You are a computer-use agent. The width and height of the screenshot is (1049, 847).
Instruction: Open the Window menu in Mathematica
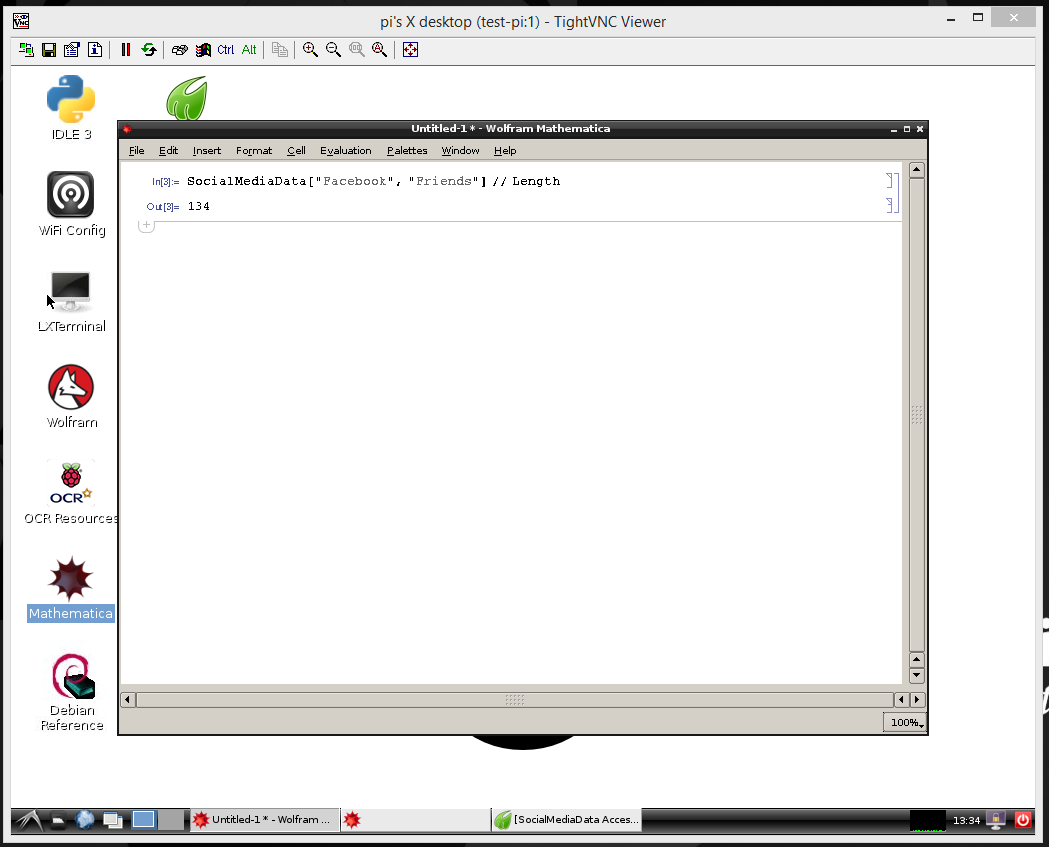[460, 151]
